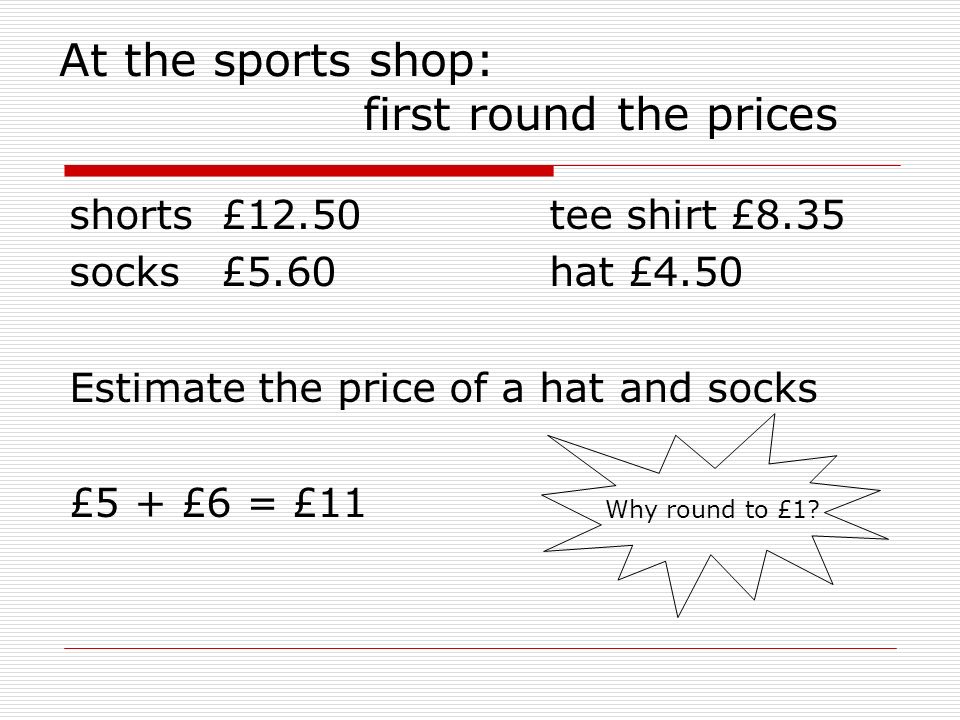Click the word 'prices' in the subtitle
The width and height of the screenshot is (960, 720).
pyautogui.click(x=772, y=116)
